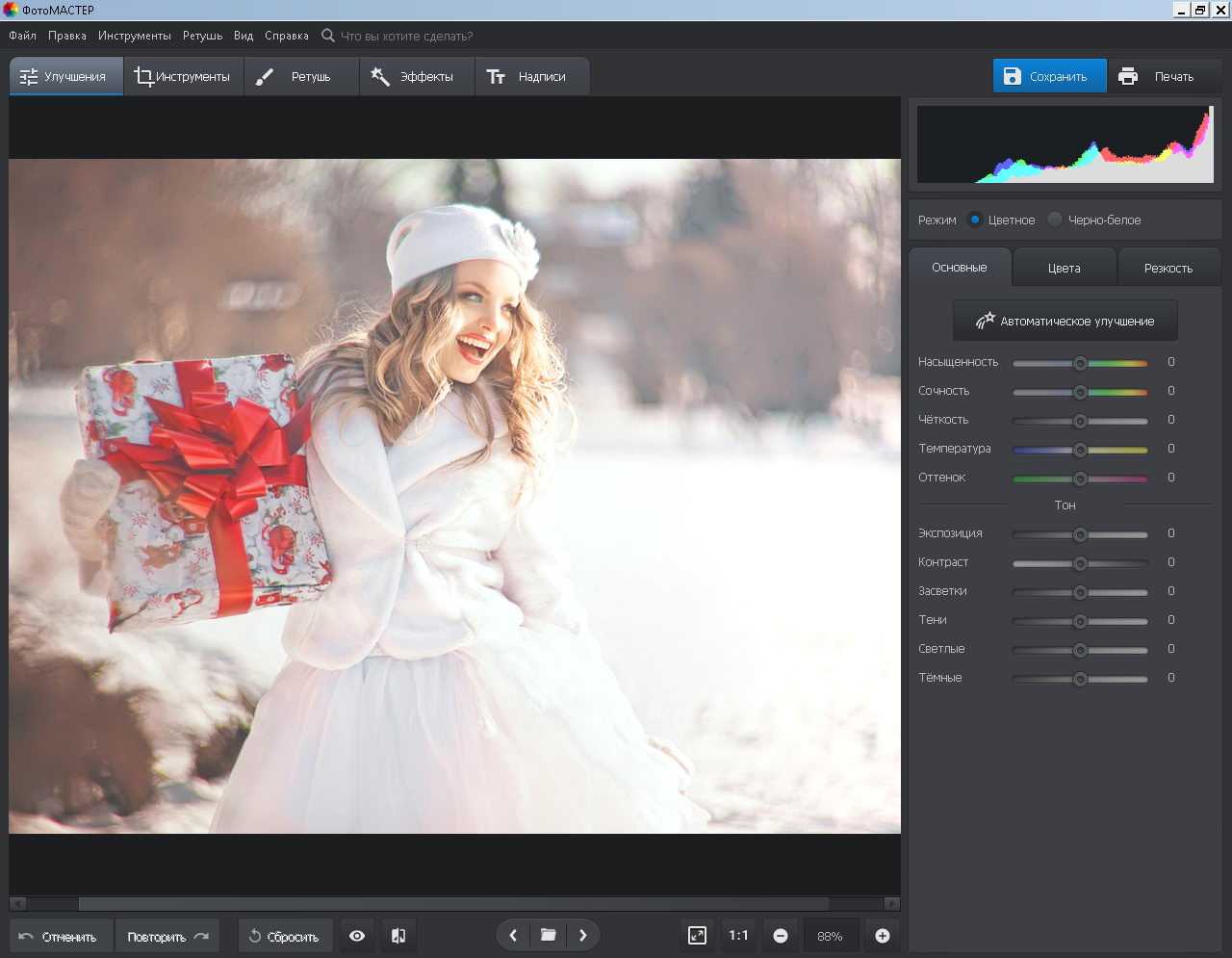This screenshot has height=958, width=1232.
Task: Click Автоматическое улучшение button
Action: pyautogui.click(x=1065, y=322)
